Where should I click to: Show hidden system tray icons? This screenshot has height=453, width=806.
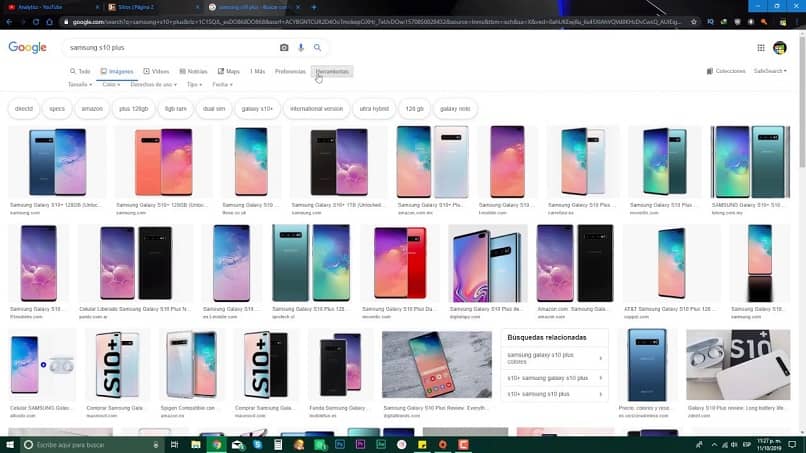pyautogui.click(x=714, y=445)
